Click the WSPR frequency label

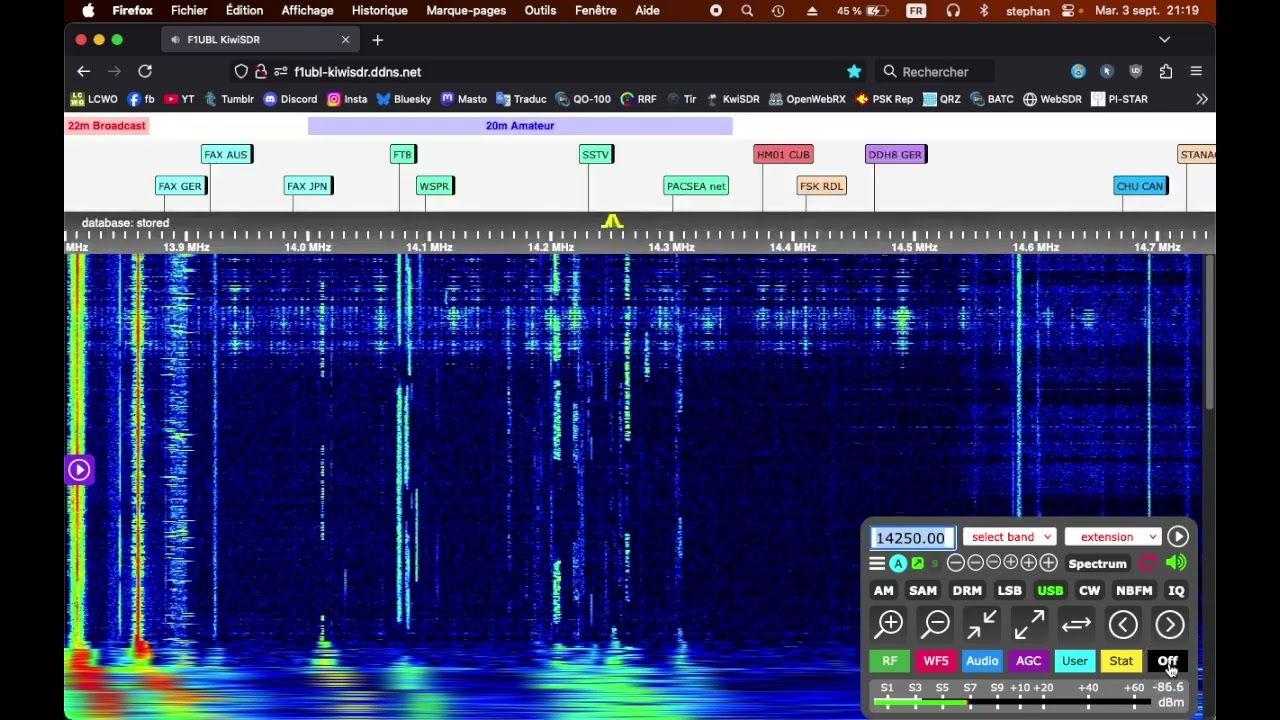pos(435,186)
